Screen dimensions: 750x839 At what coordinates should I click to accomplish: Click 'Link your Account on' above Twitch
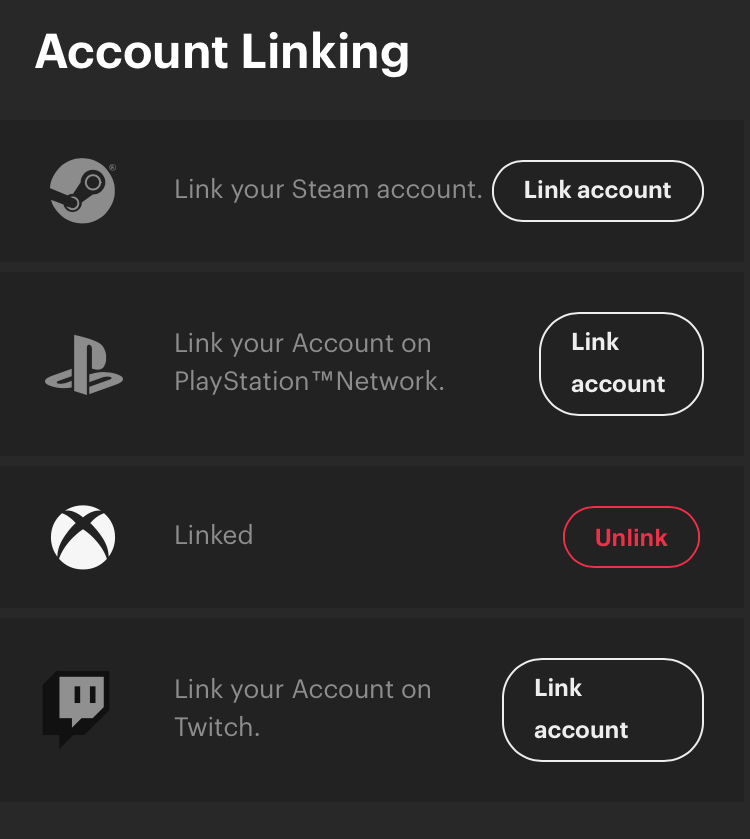click(x=303, y=690)
